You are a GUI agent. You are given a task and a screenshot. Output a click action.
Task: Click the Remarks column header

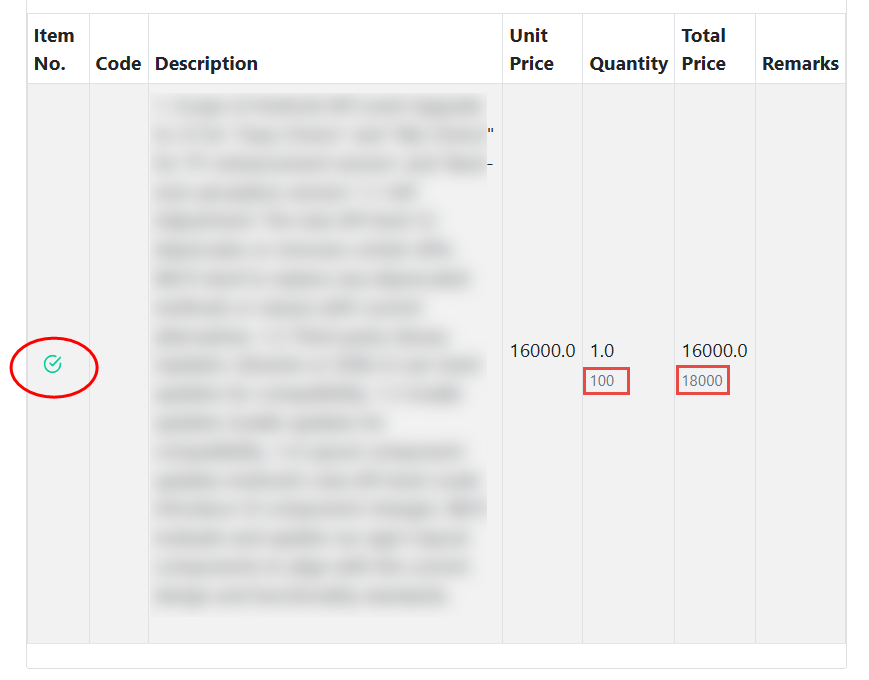click(x=800, y=63)
